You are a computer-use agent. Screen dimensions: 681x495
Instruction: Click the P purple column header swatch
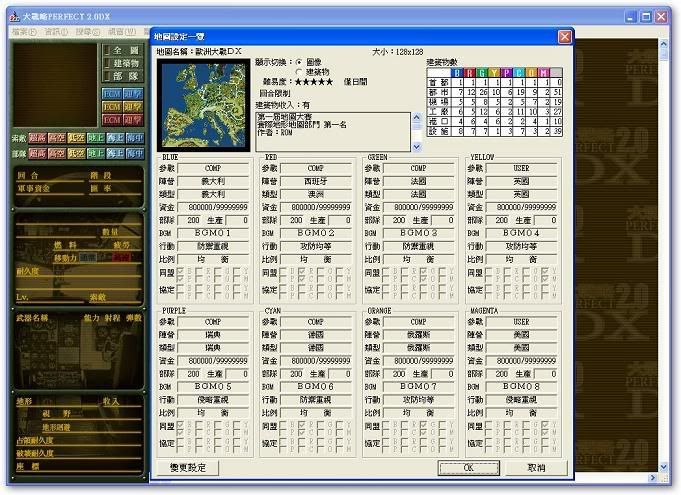506,73
